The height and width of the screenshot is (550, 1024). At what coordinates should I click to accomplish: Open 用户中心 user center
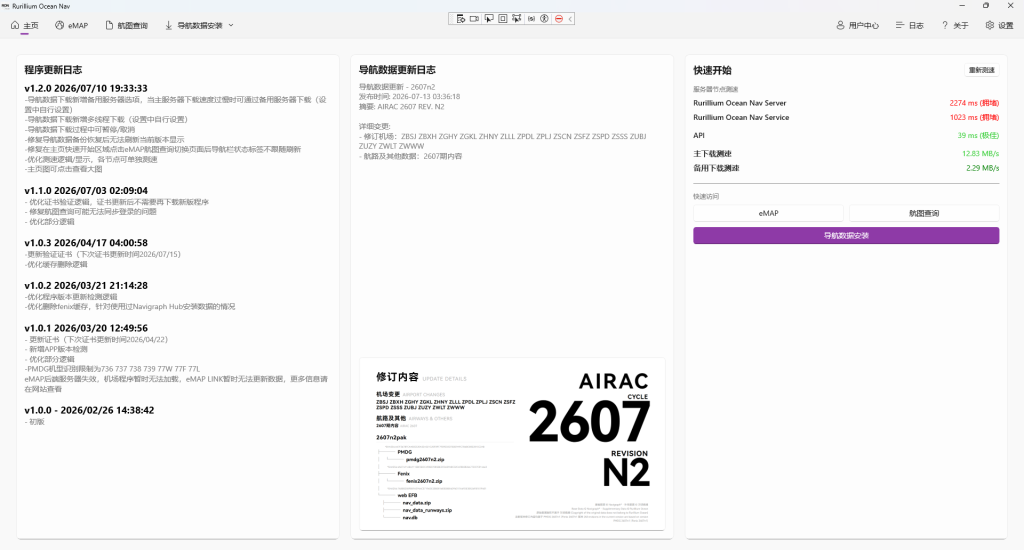click(x=857, y=25)
